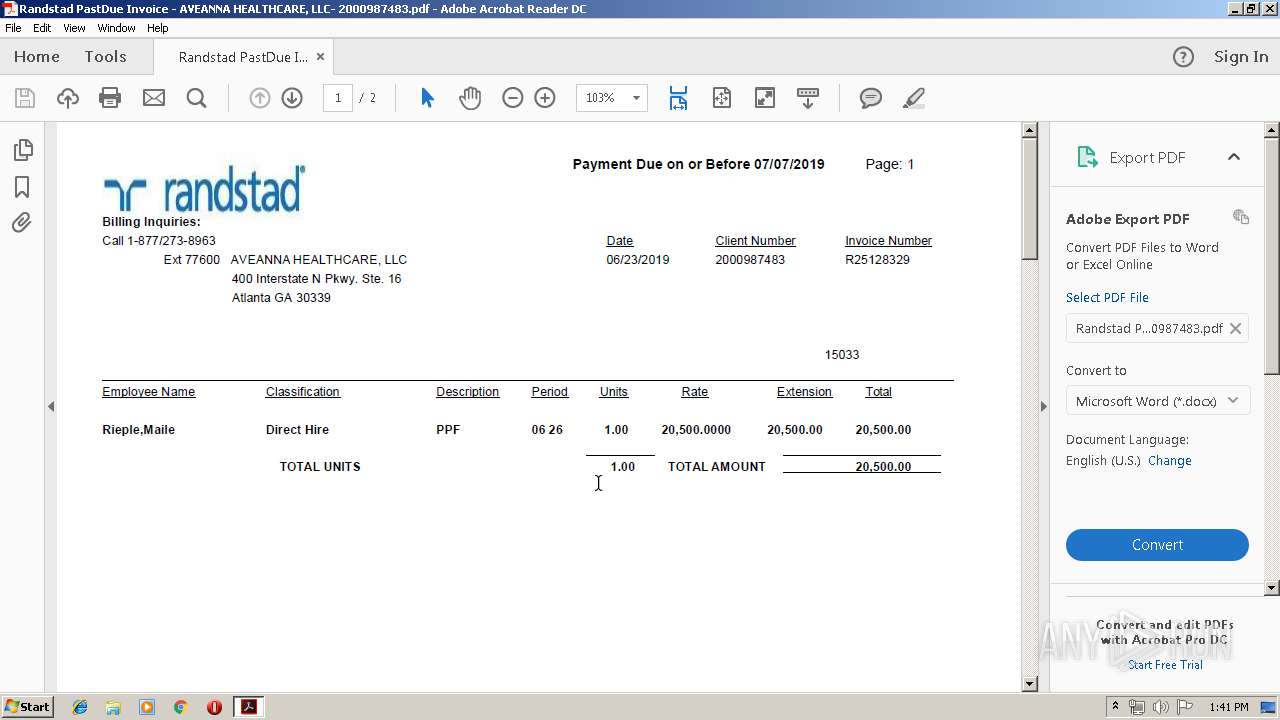The image size is (1280, 720).
Task: Open the Help question mark icon
Action: 1183,57
